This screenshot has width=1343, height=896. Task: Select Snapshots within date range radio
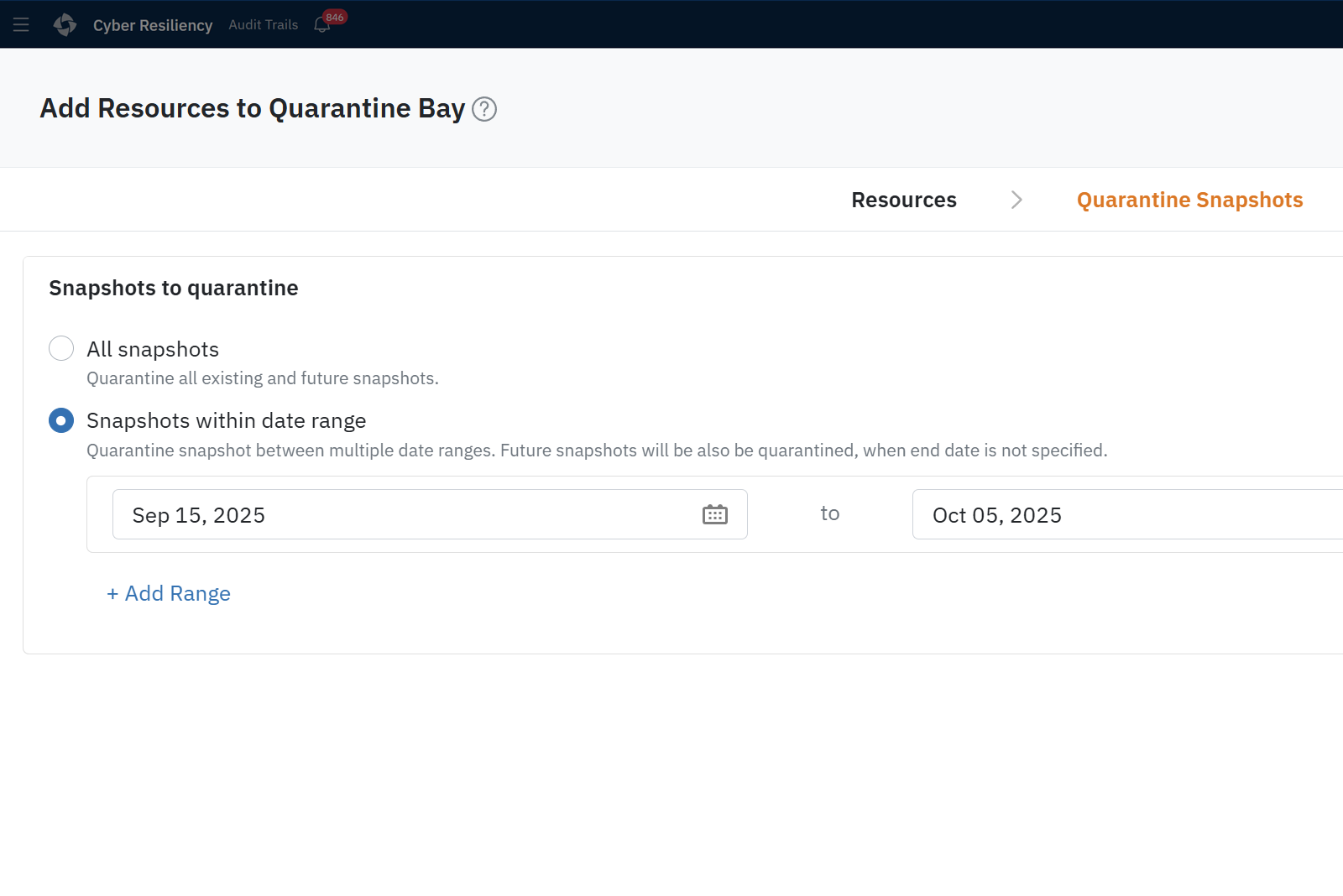point(61,420)
